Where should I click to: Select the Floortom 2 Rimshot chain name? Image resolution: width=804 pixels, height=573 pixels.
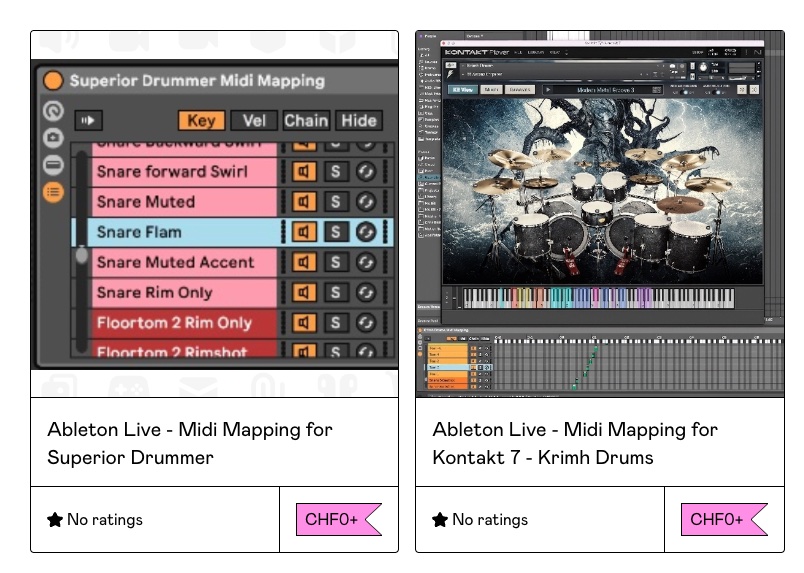(x=184, y=349)
